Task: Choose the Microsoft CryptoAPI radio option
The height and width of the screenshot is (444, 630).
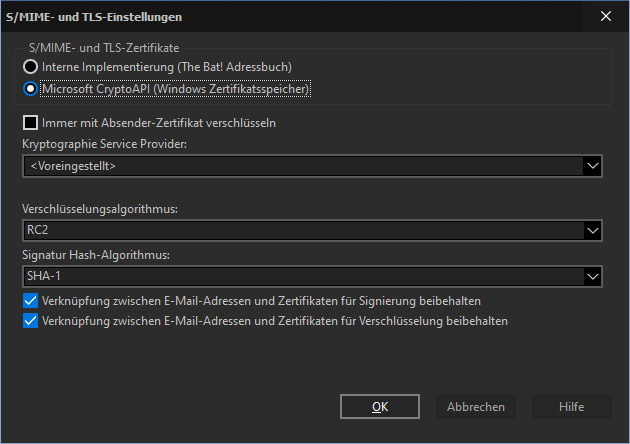Action: (31, 89)
